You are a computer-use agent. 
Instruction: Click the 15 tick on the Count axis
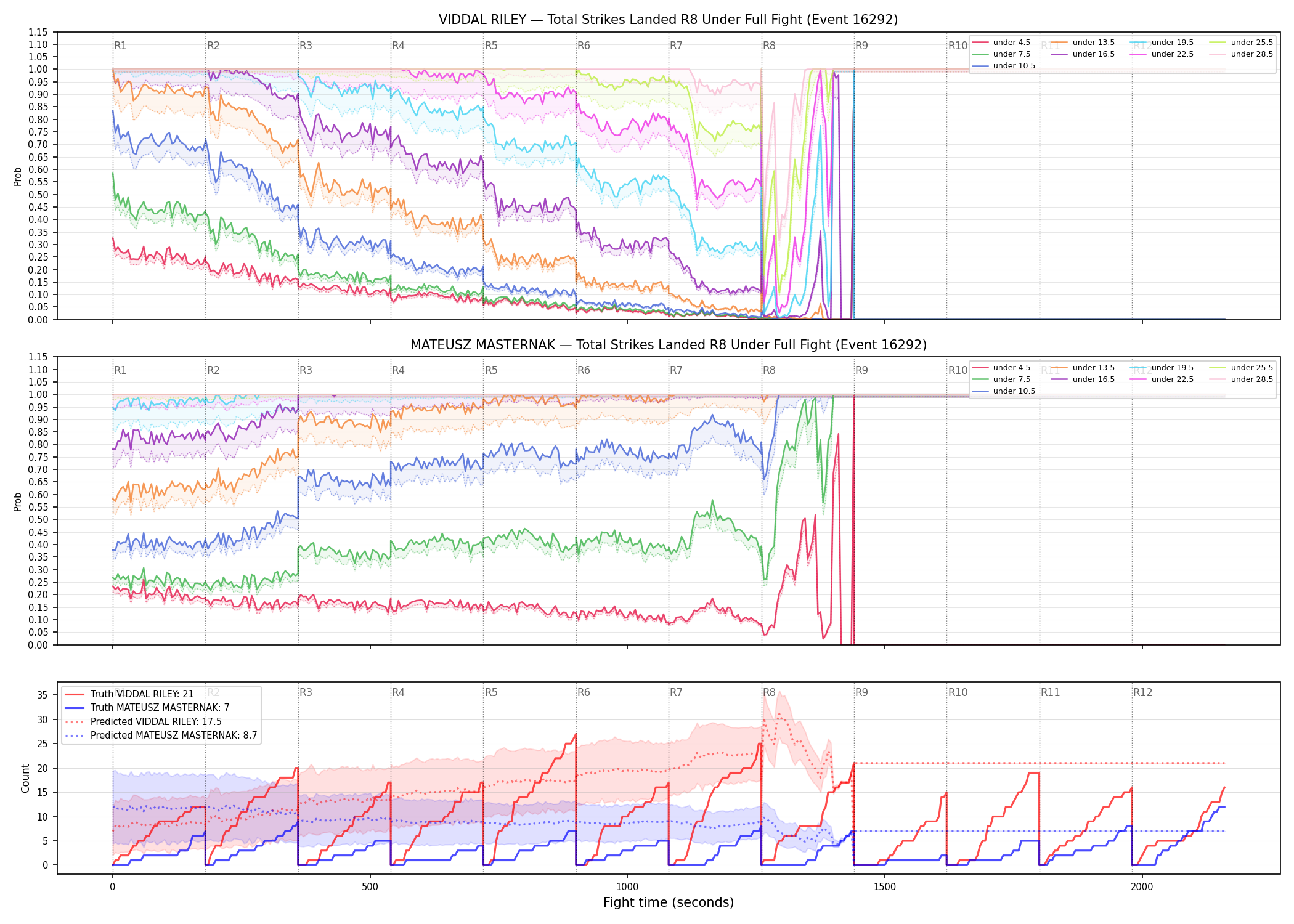coord(42,792)
